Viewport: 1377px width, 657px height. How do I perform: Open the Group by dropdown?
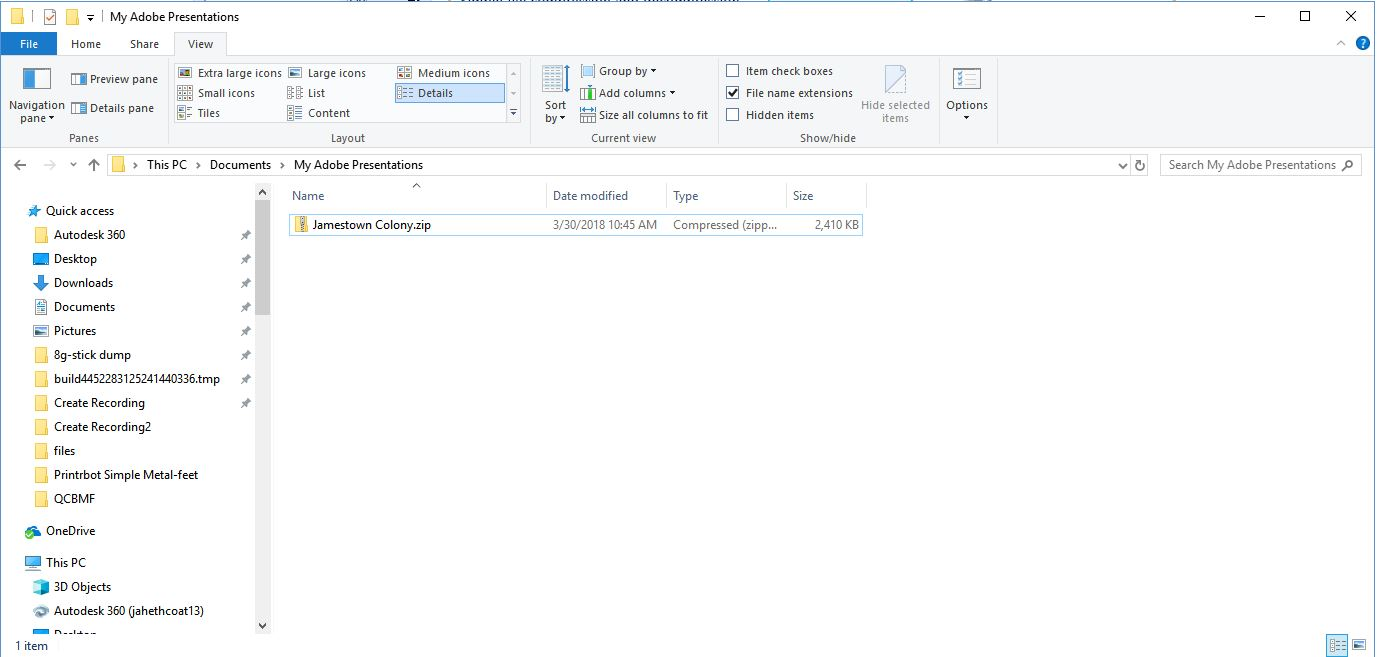tap(618, 71)
